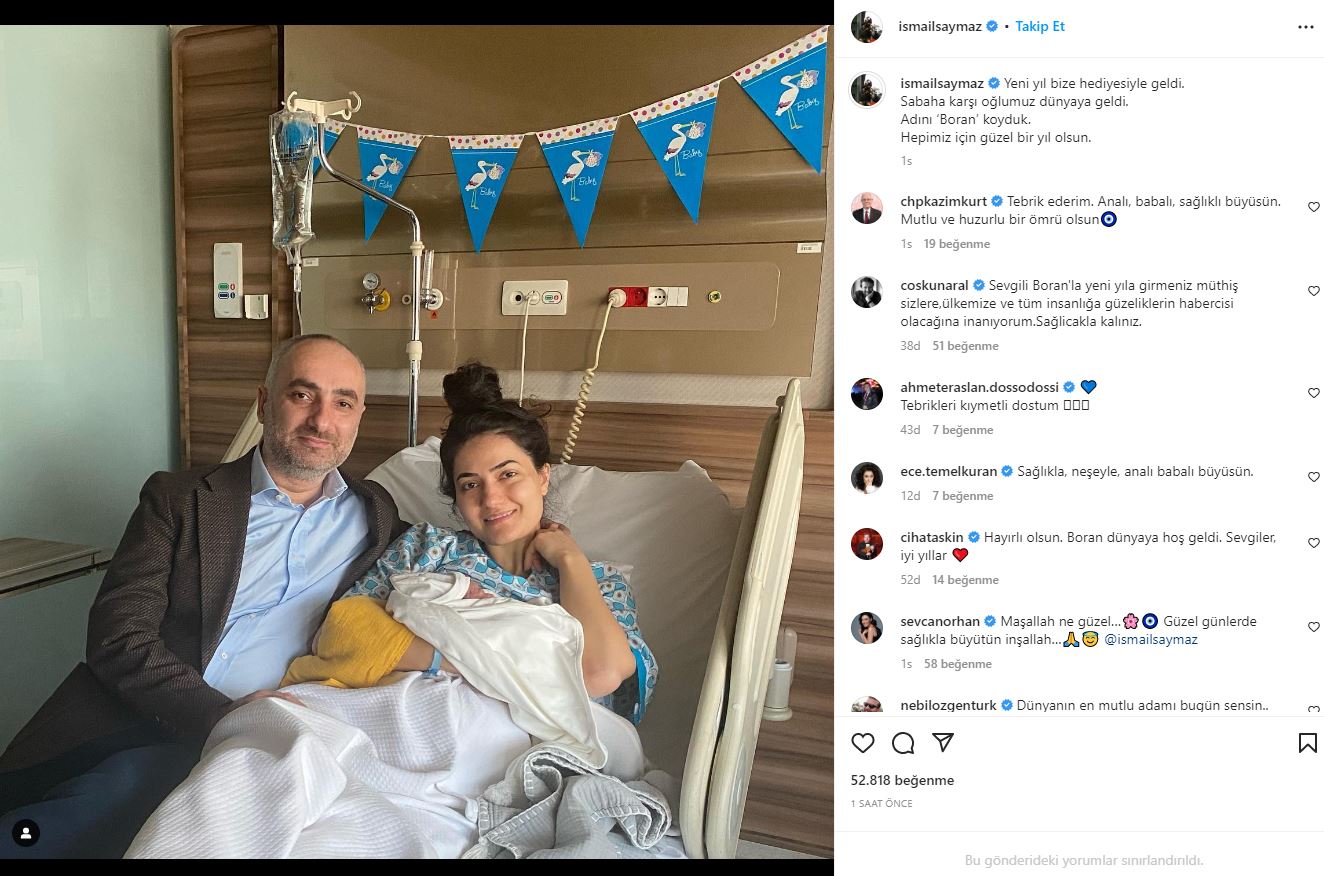Viewport: 1324px width, 876px height.
Task: Like the post with the heart icon
Action: pyautogui.click(x=863, y=743)
